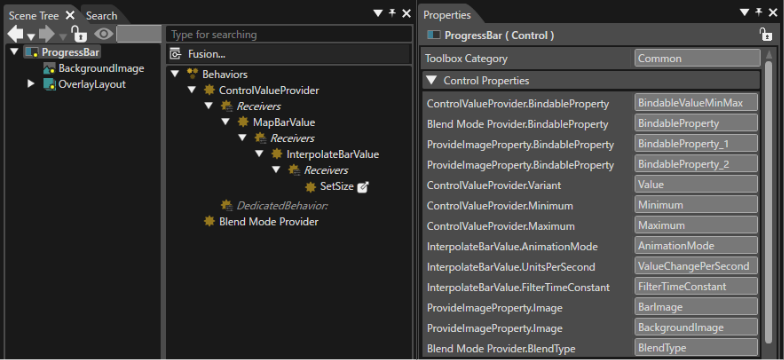This screenshot has width=784, height=360.
Task: Click the OverlayLayout node icon
Action: coord(49,84)
